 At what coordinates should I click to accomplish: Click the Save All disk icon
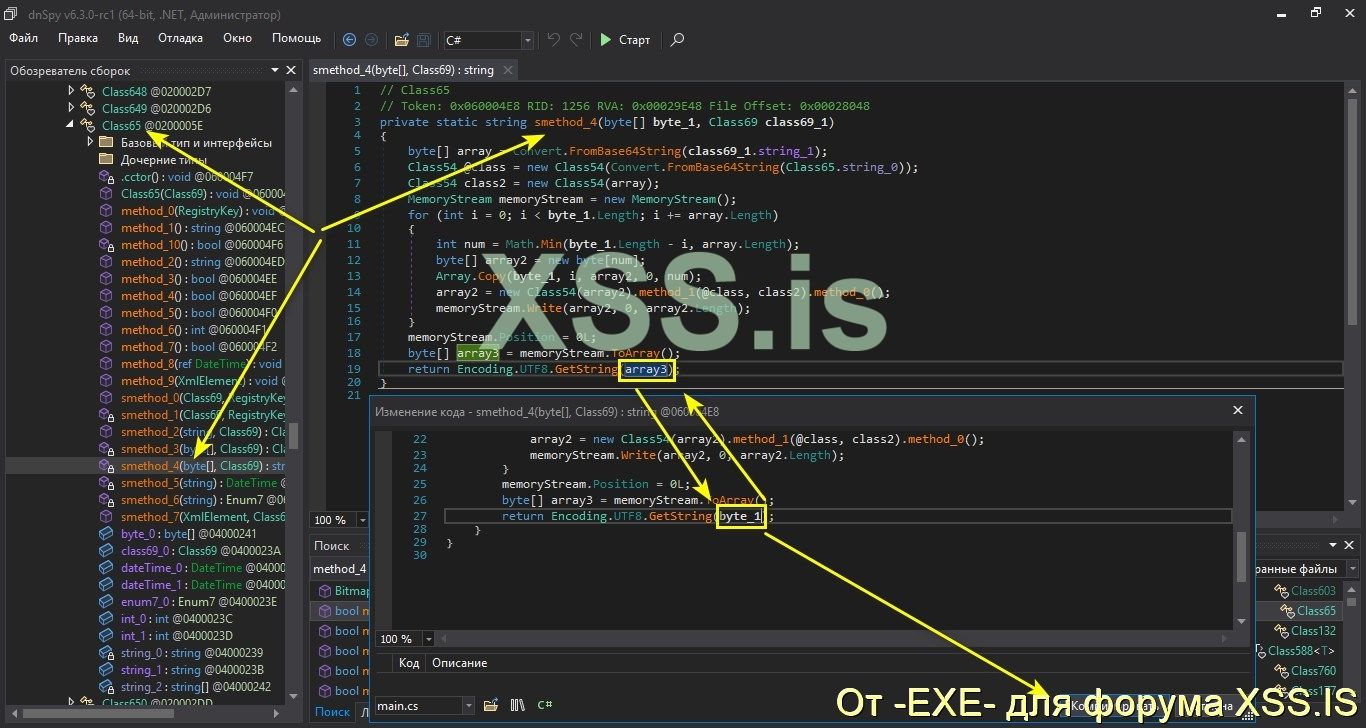(x=424, y=40)
